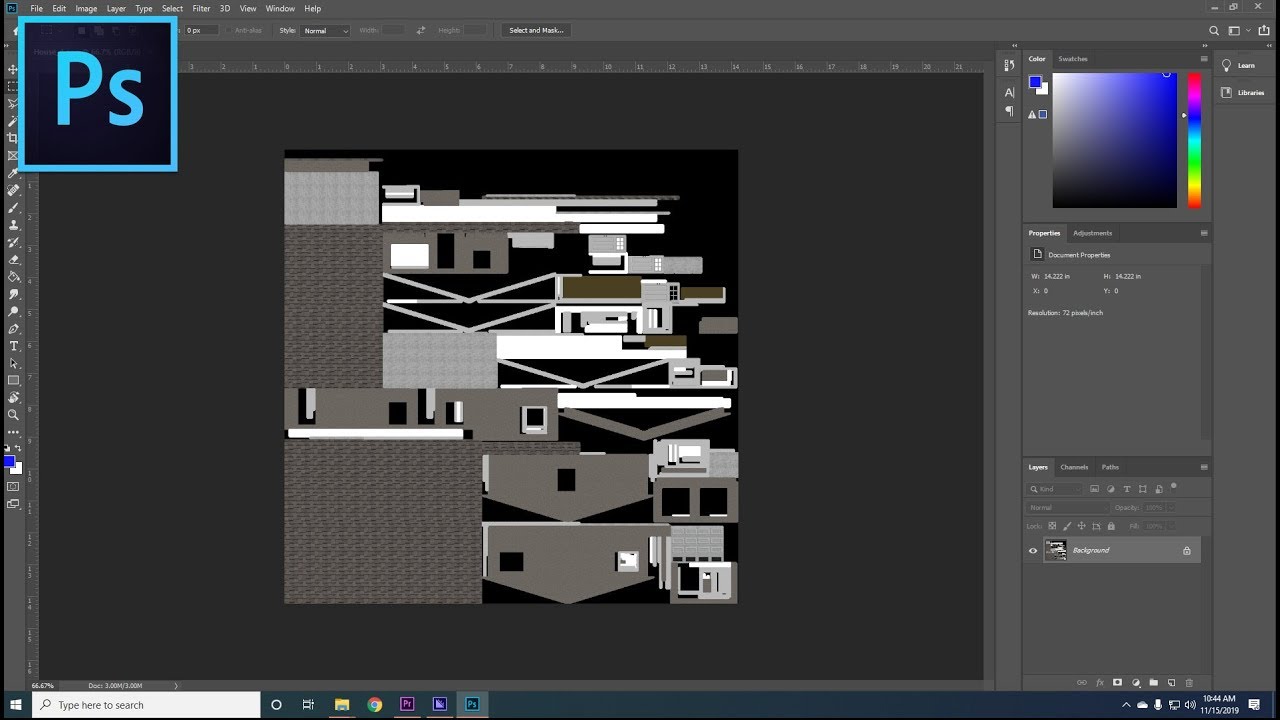Add a layer mask from Layers footer
1280x720 pixels.
(1118, 683)
